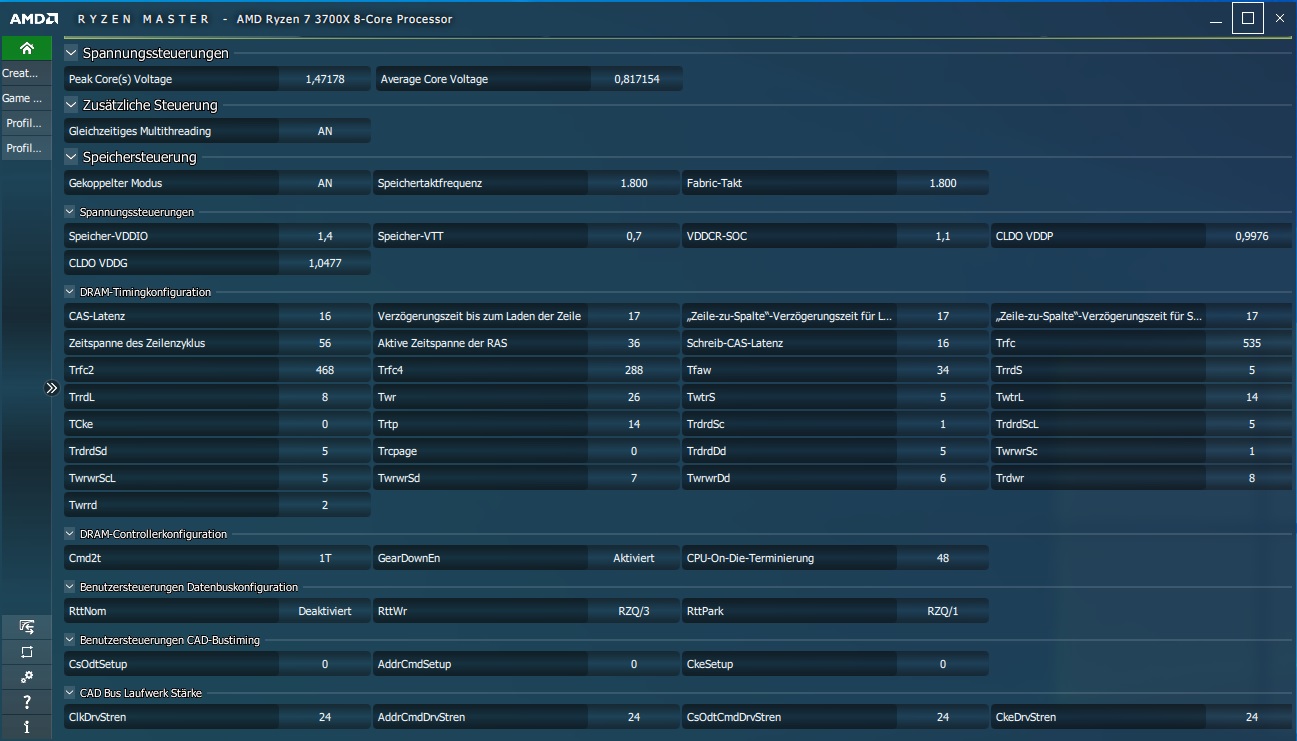Click the CPU-On-Die-Terminierung value 48
Image resolution: width=1297 pixels, height=741 pixels.
point(943,558)
